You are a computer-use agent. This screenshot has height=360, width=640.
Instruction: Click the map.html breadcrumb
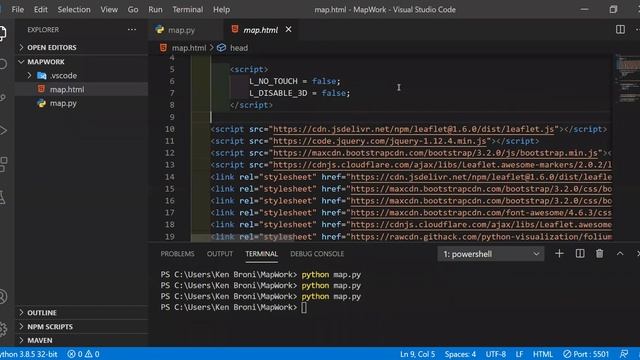click(x=189, y=48)
